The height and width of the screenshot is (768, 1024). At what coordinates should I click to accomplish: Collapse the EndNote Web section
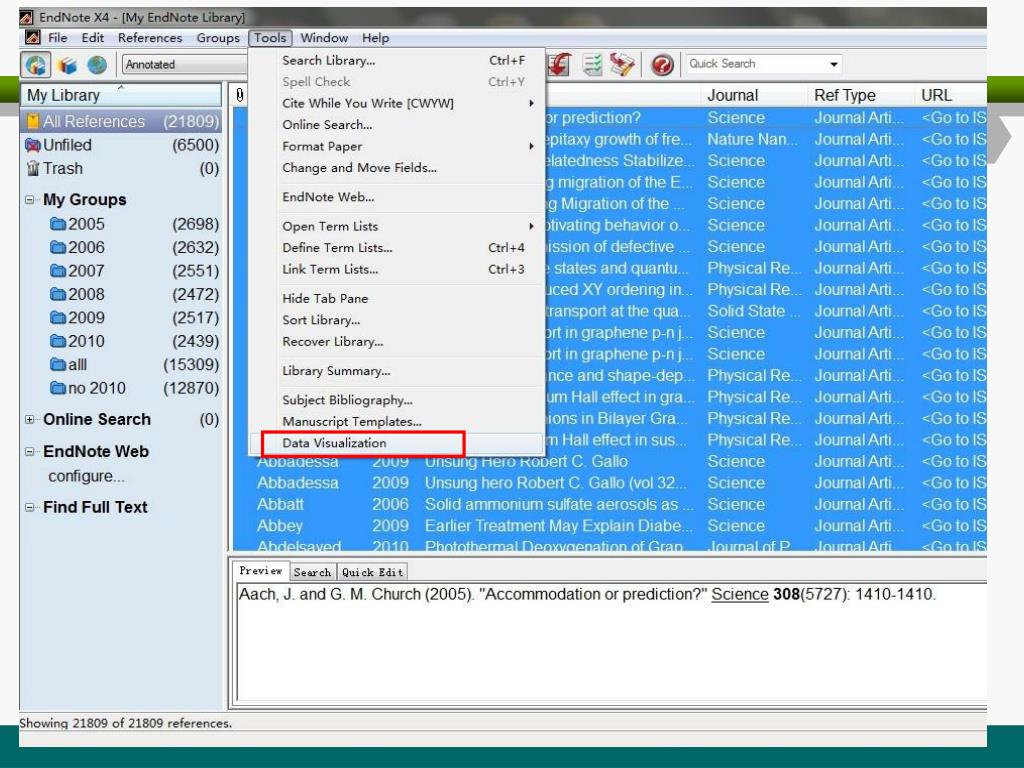tap(29, 451)
